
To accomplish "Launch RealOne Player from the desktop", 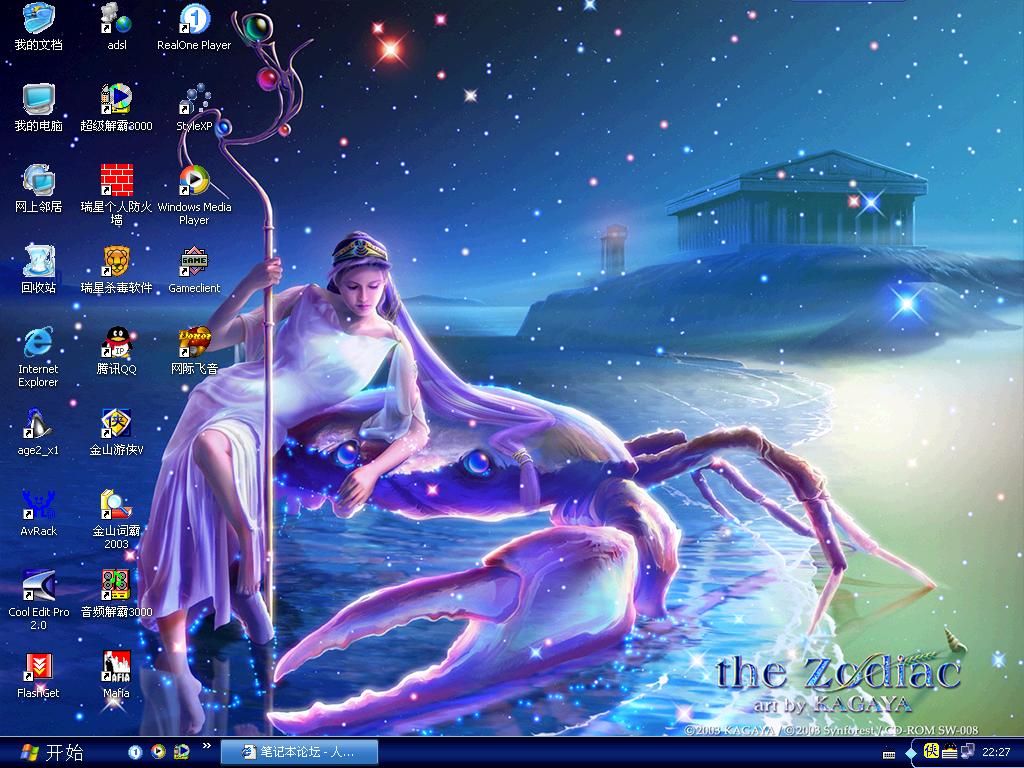I will click(194, 27).
